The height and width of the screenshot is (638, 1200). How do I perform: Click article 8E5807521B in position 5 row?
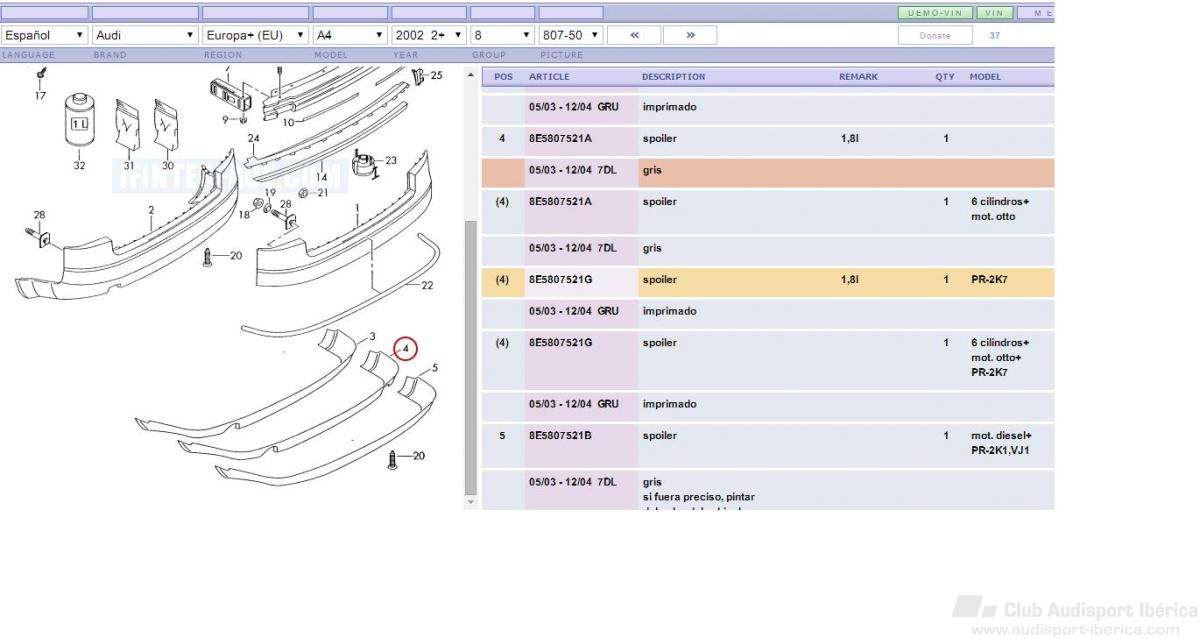[560, 436]
